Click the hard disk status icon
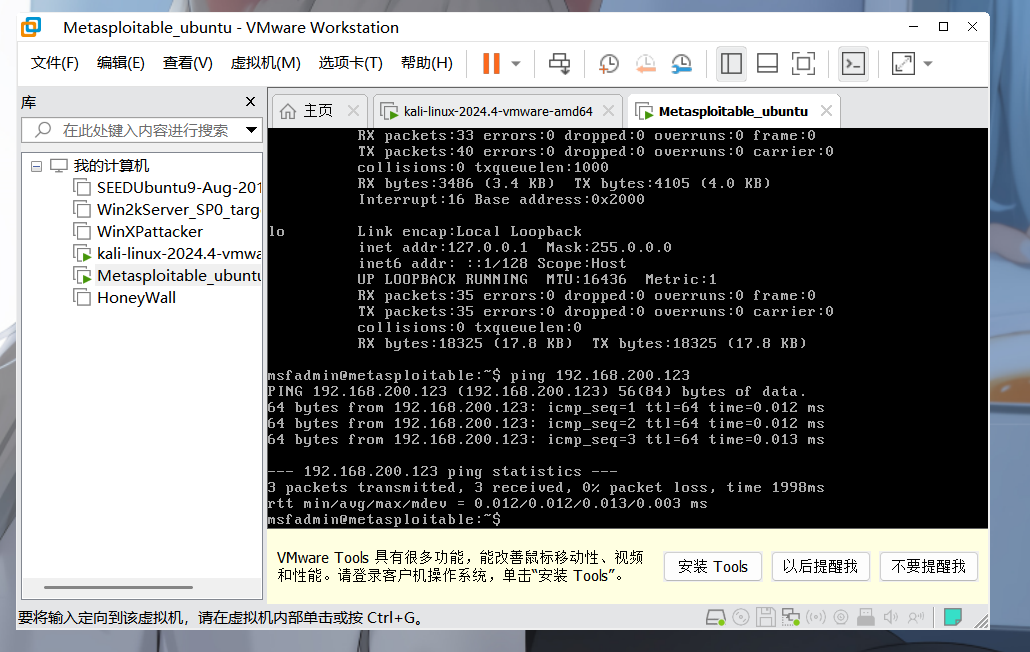Viewport: 1030px width, 652px height. tap(715, 617)
